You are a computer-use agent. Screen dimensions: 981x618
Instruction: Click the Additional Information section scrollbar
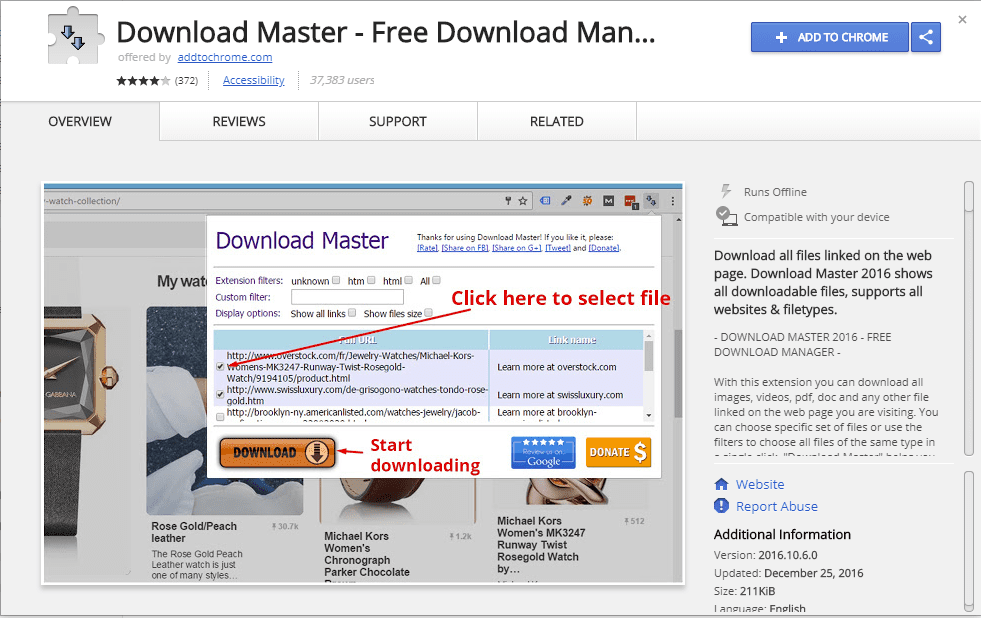pos(968,541)
